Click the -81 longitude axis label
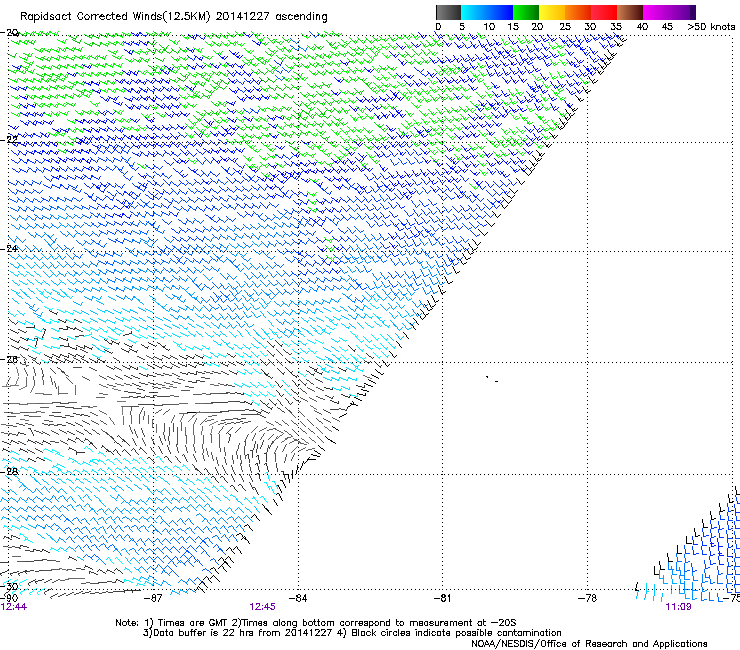 pos(442,598)
